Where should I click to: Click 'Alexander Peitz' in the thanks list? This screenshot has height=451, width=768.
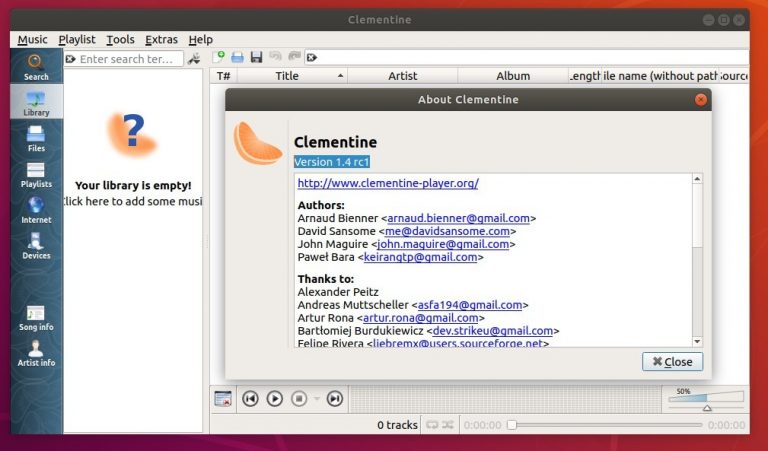[338, 292]
